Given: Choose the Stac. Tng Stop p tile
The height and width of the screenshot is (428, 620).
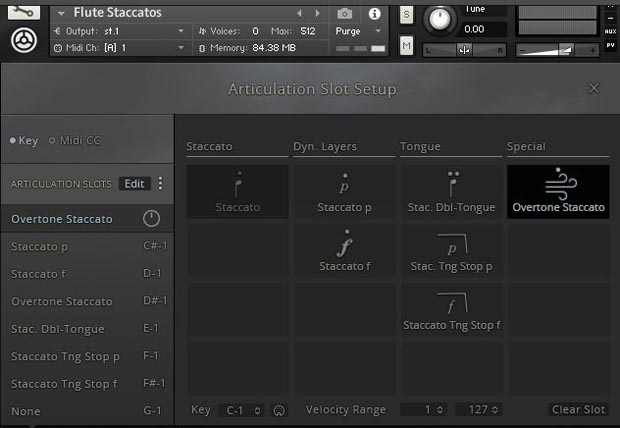Looking at the screenshot, I should tap(451, 250).
